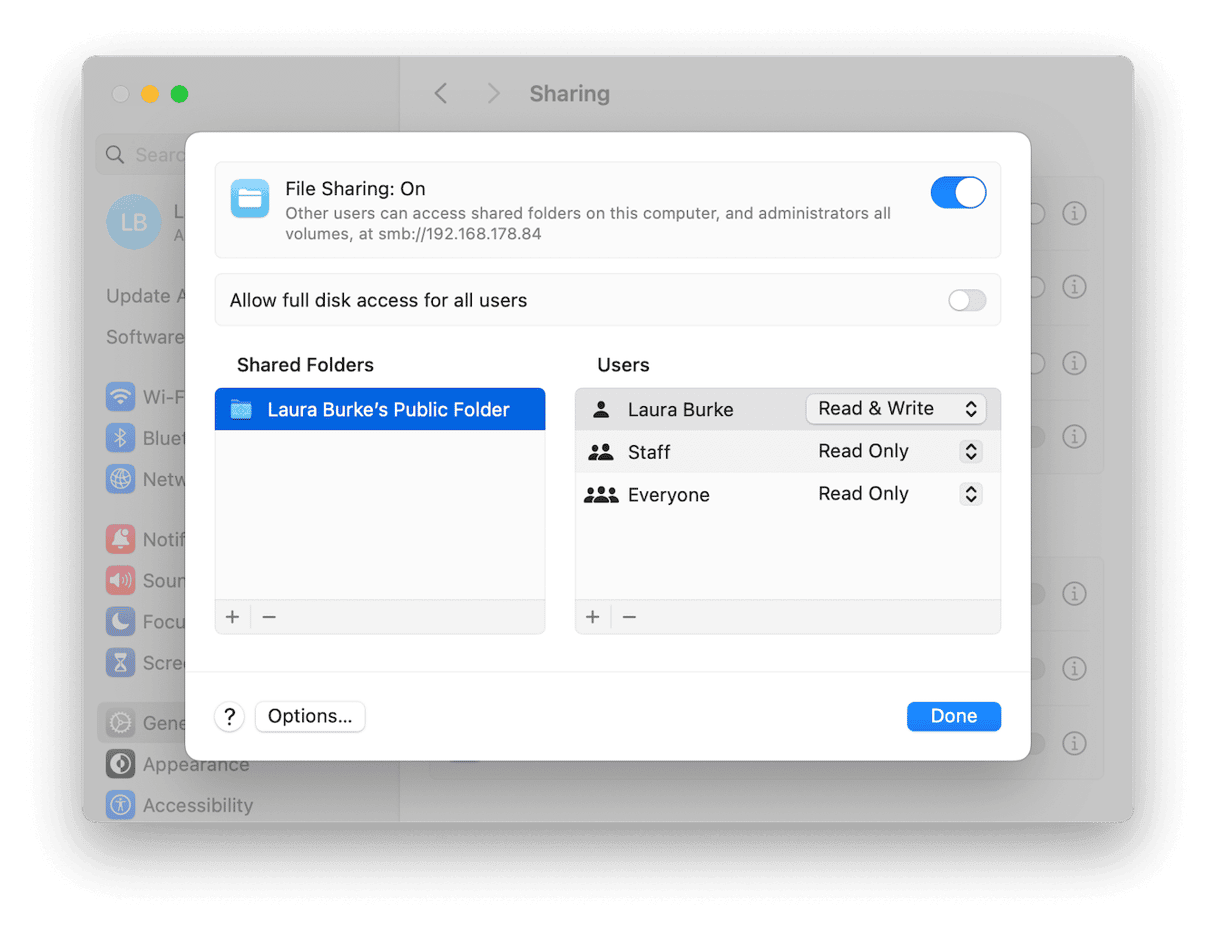This screenshot has height=931, width=1216.
Task: Turn off File Sharing
Action: [958, 192]
